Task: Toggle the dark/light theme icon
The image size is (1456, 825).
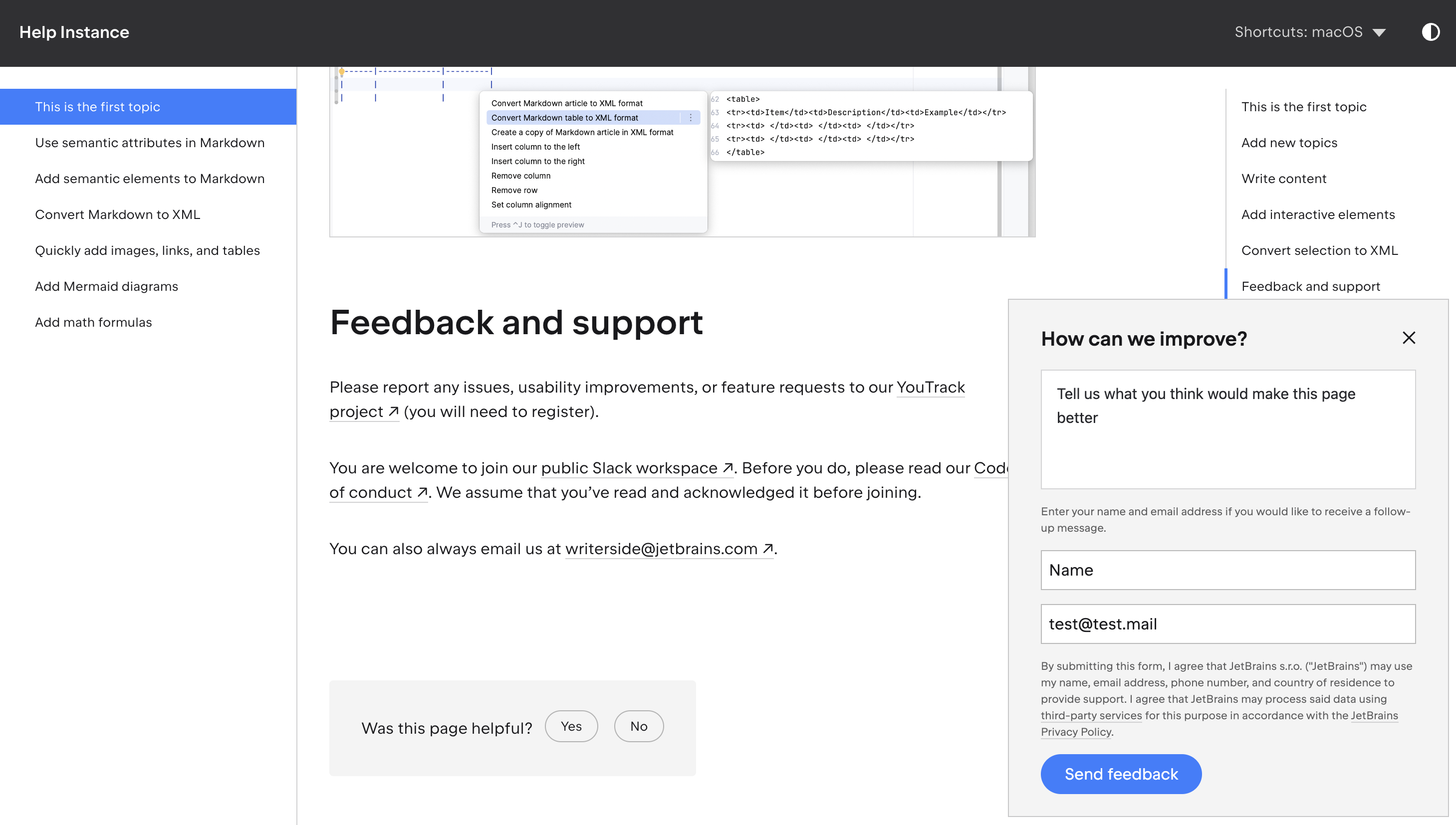Action: tap(1430, 32)
